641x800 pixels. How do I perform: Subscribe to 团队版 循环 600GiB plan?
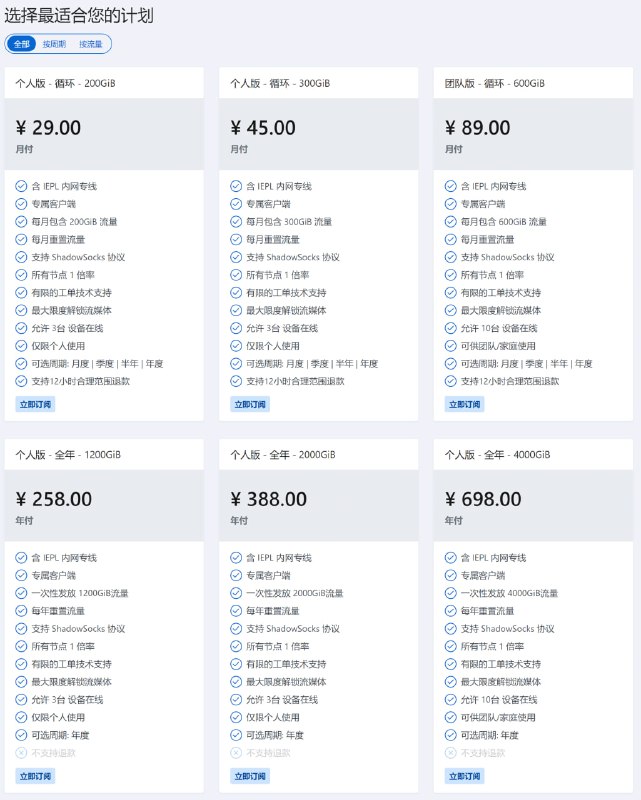click(x=464, y=405)
